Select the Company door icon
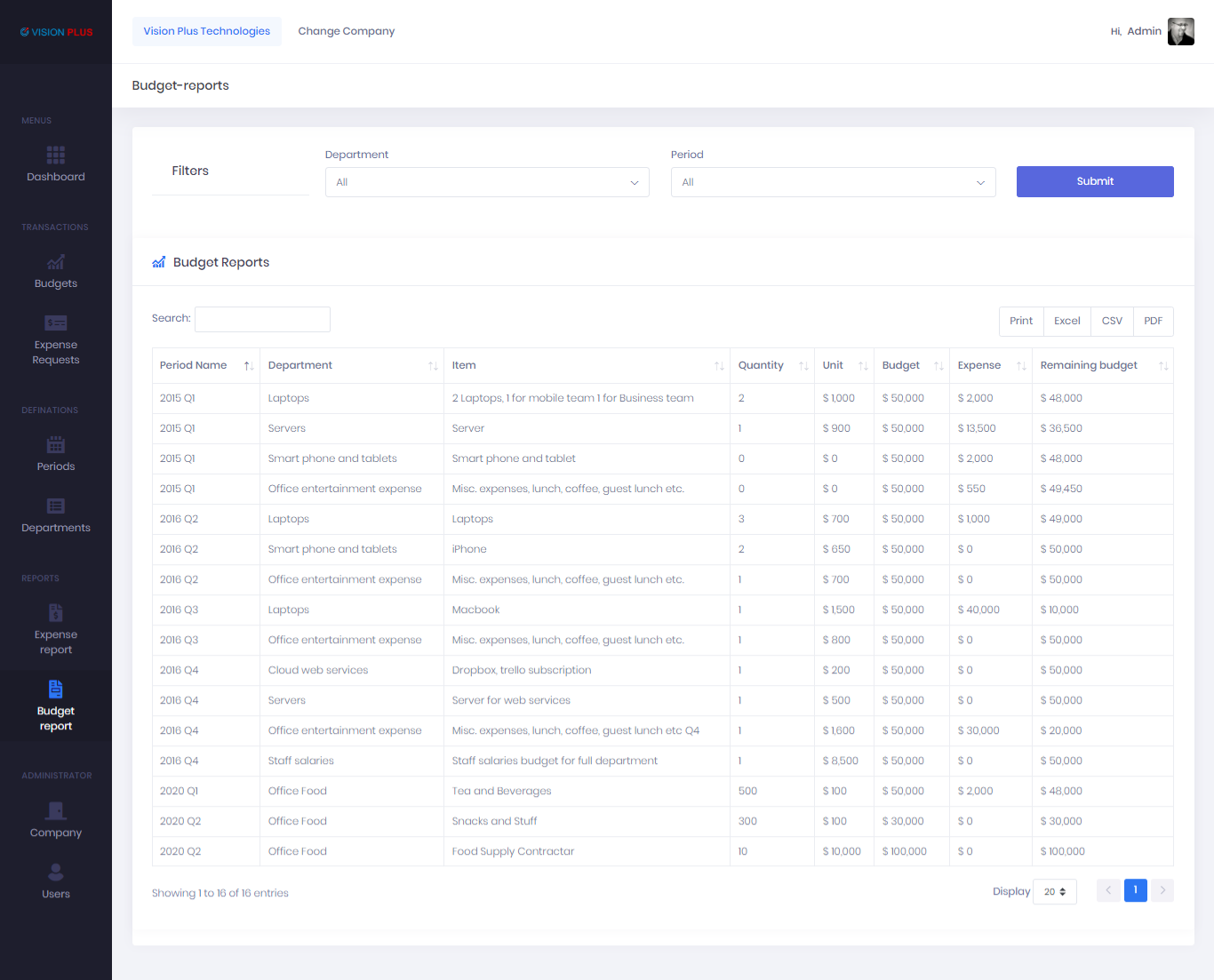Viewport: 1214px width, 980px height. [56, 811]
